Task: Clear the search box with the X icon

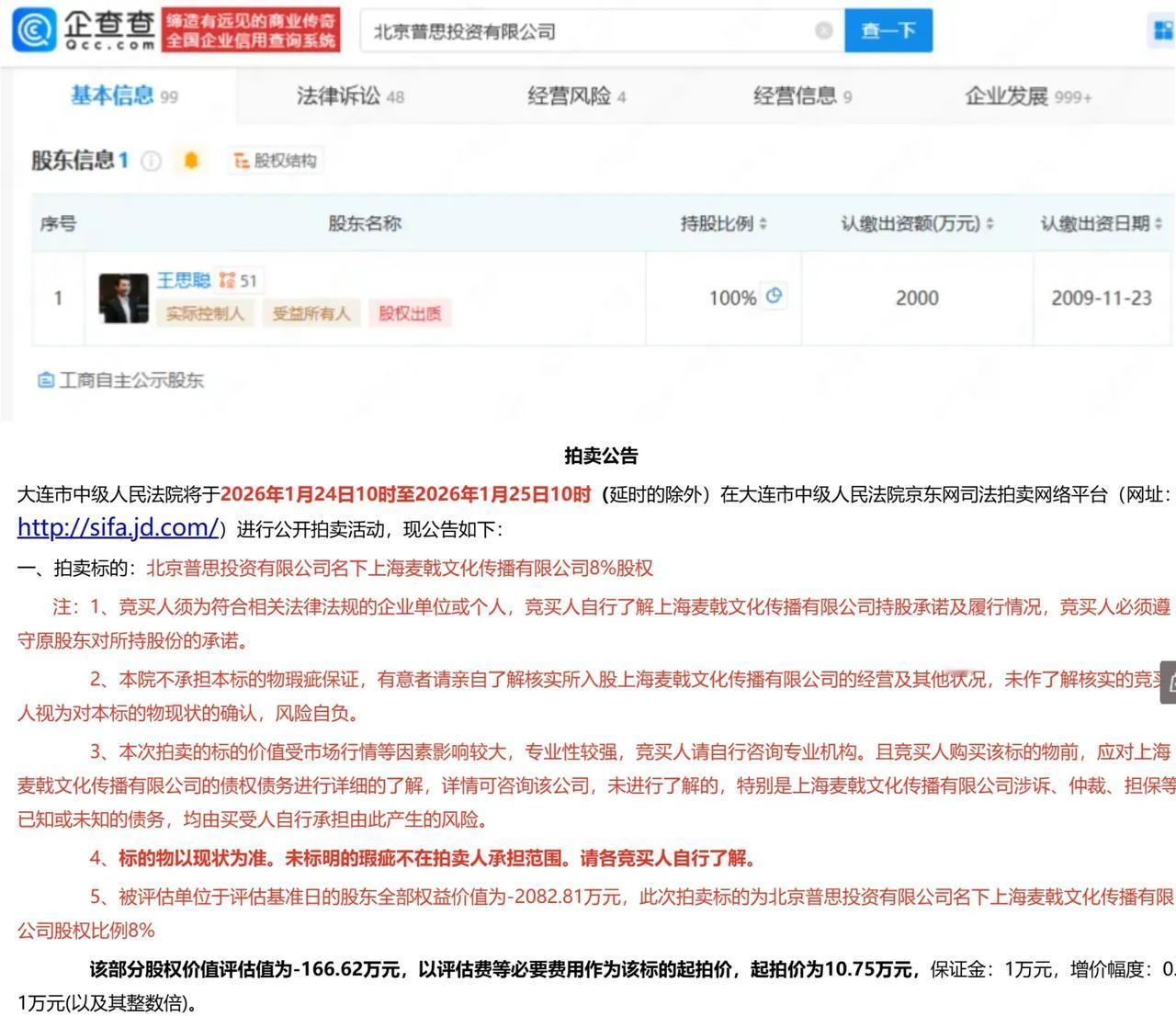Action: [x=823, y=30]
